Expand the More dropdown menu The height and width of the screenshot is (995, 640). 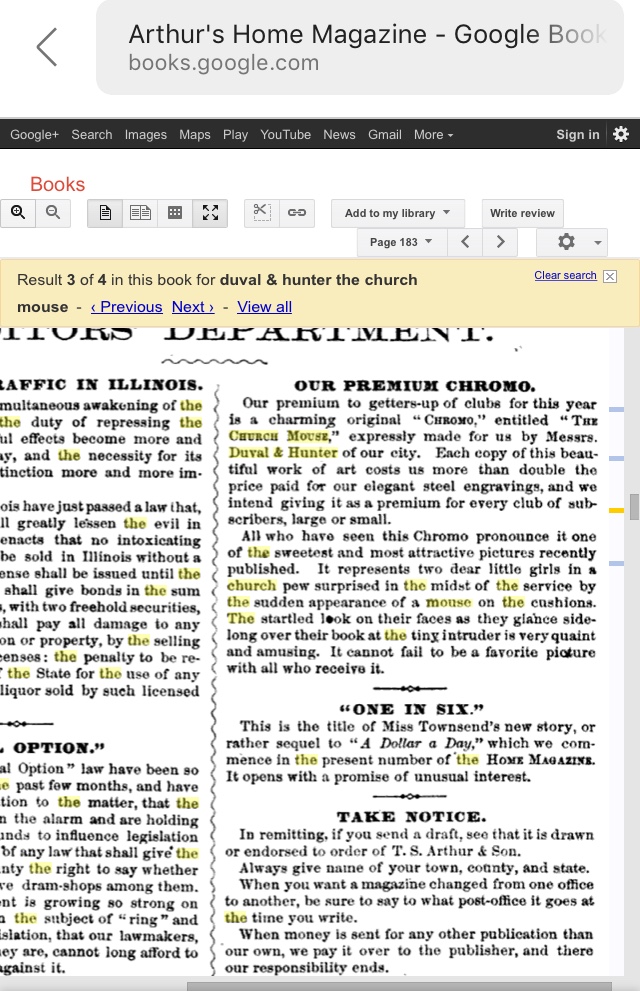[x=433, y=135]
